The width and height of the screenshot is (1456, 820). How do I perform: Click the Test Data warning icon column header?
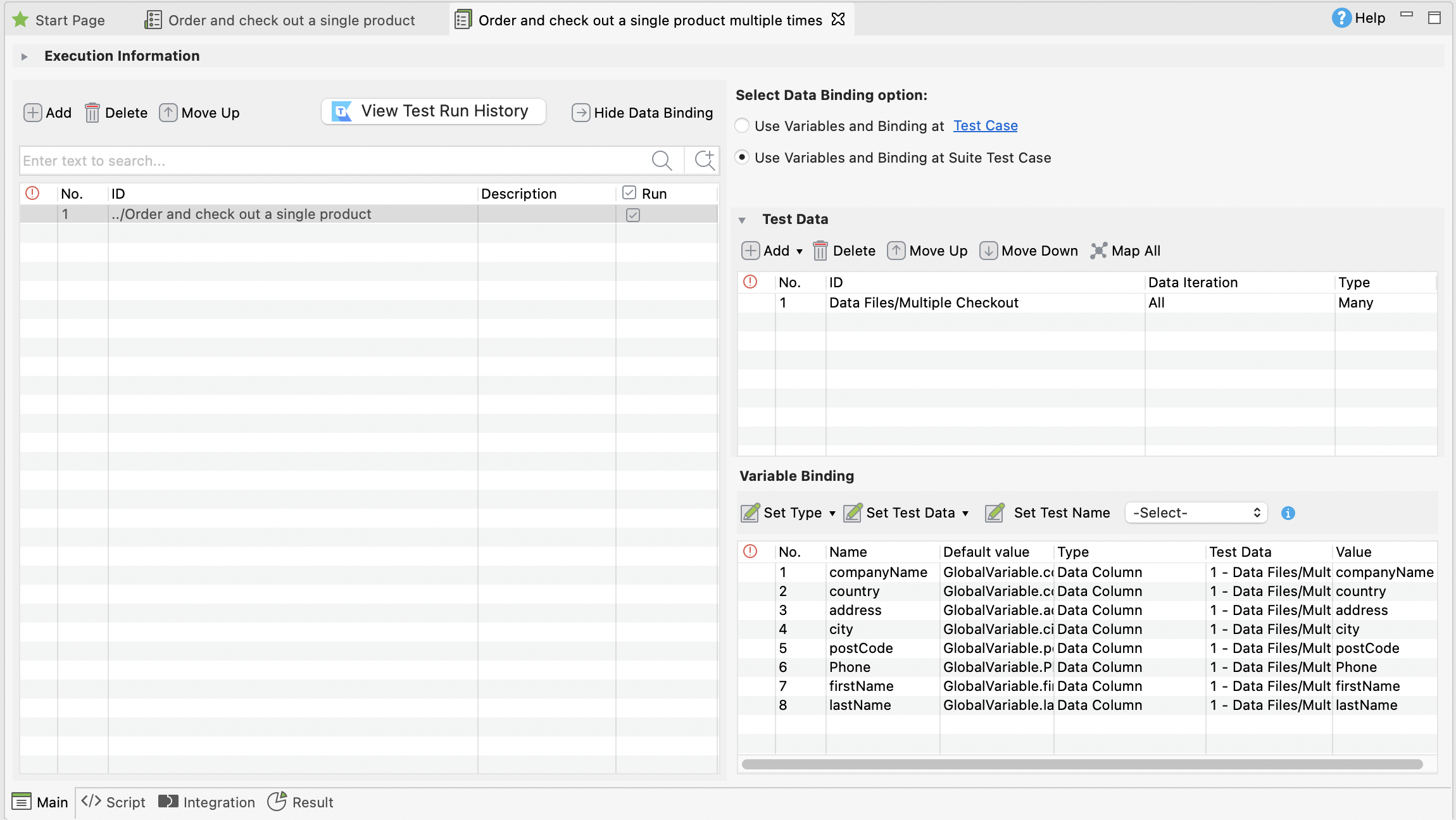point(750,282)
